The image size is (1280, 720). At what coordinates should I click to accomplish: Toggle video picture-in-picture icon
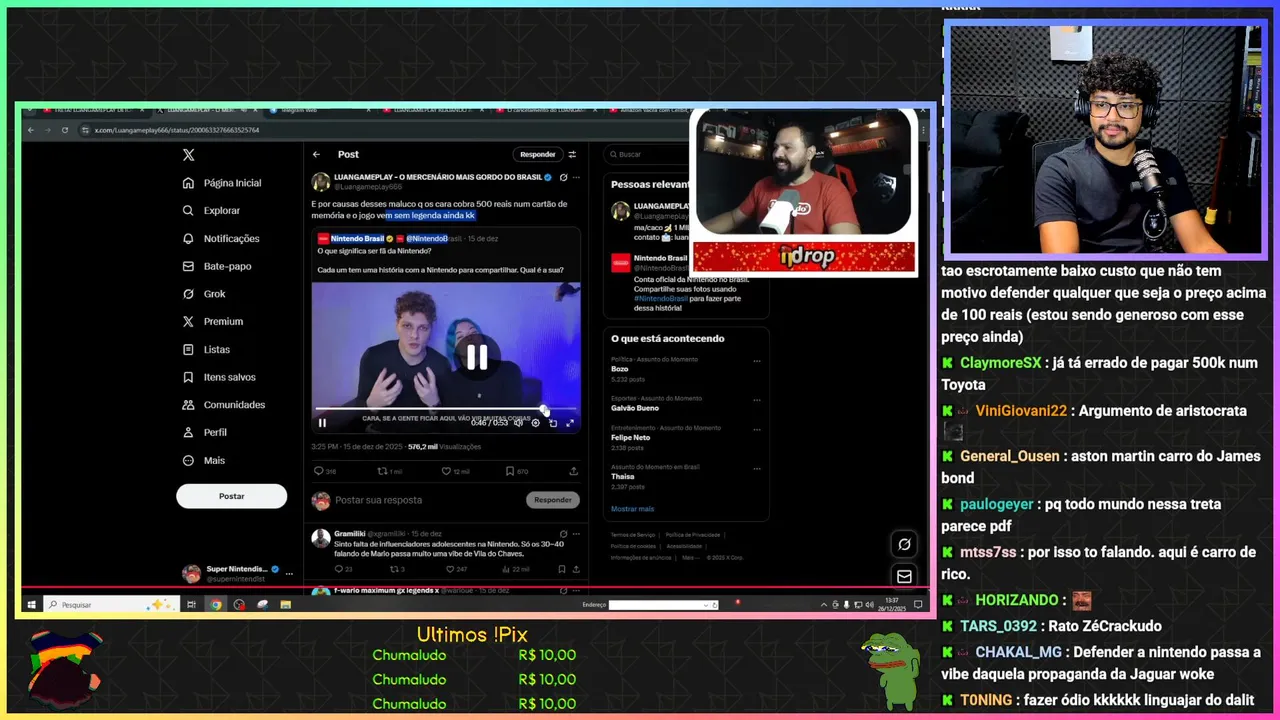tap(553, 423)
